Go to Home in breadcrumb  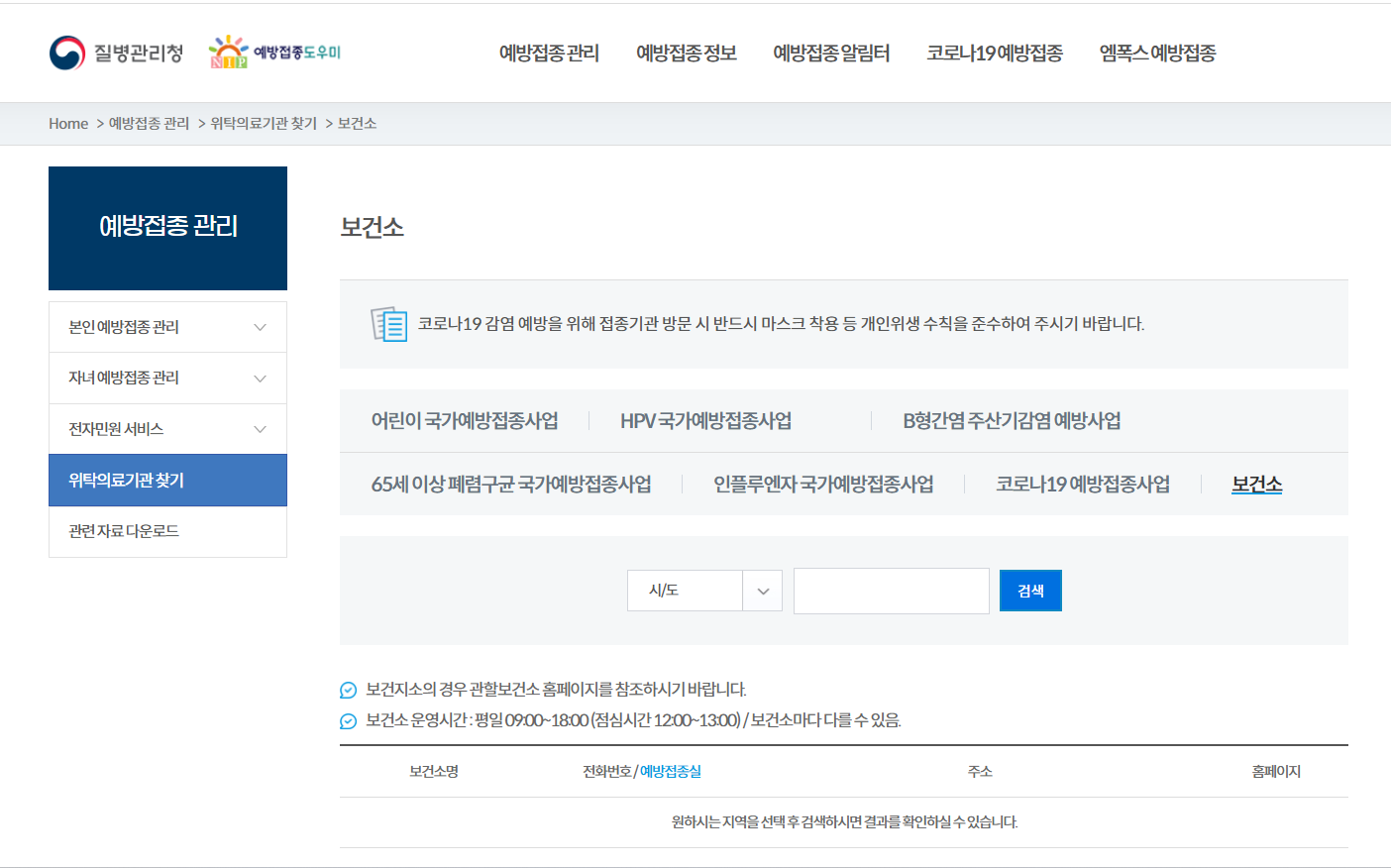click(x=68, y=124)
